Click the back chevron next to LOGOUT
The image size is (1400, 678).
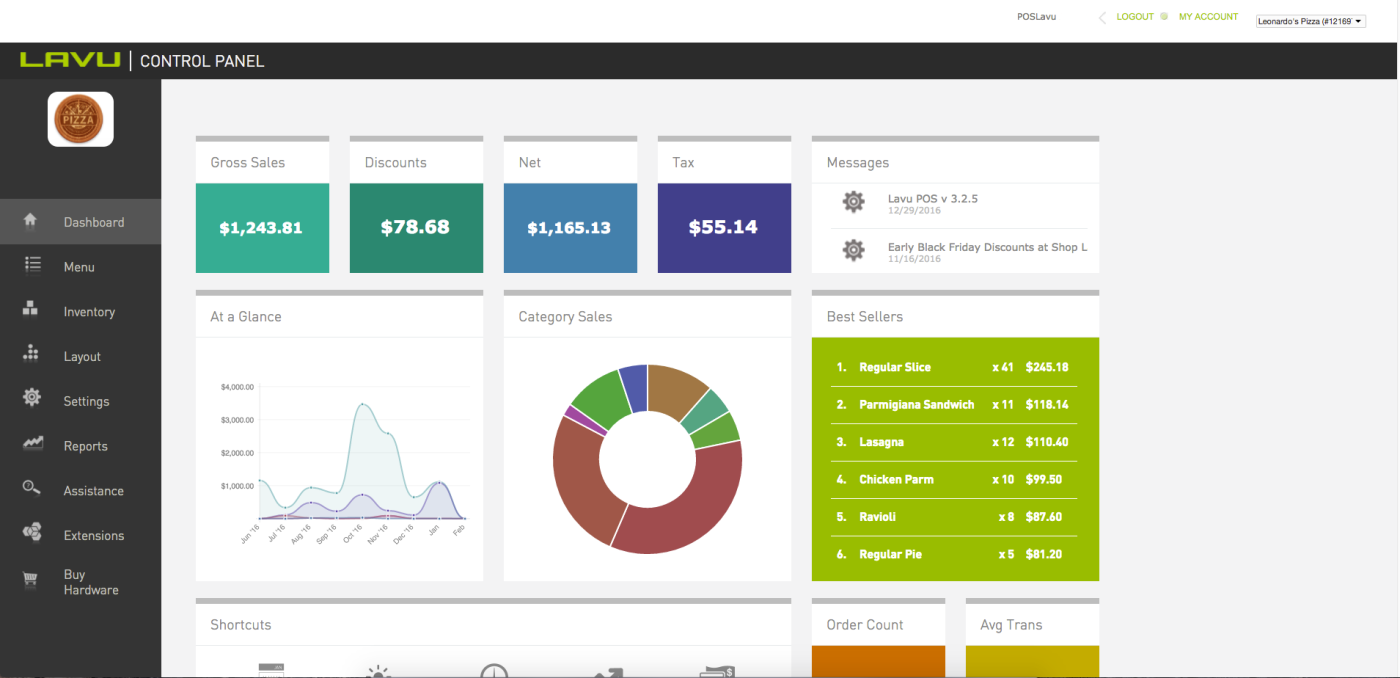pos(1103,17)
